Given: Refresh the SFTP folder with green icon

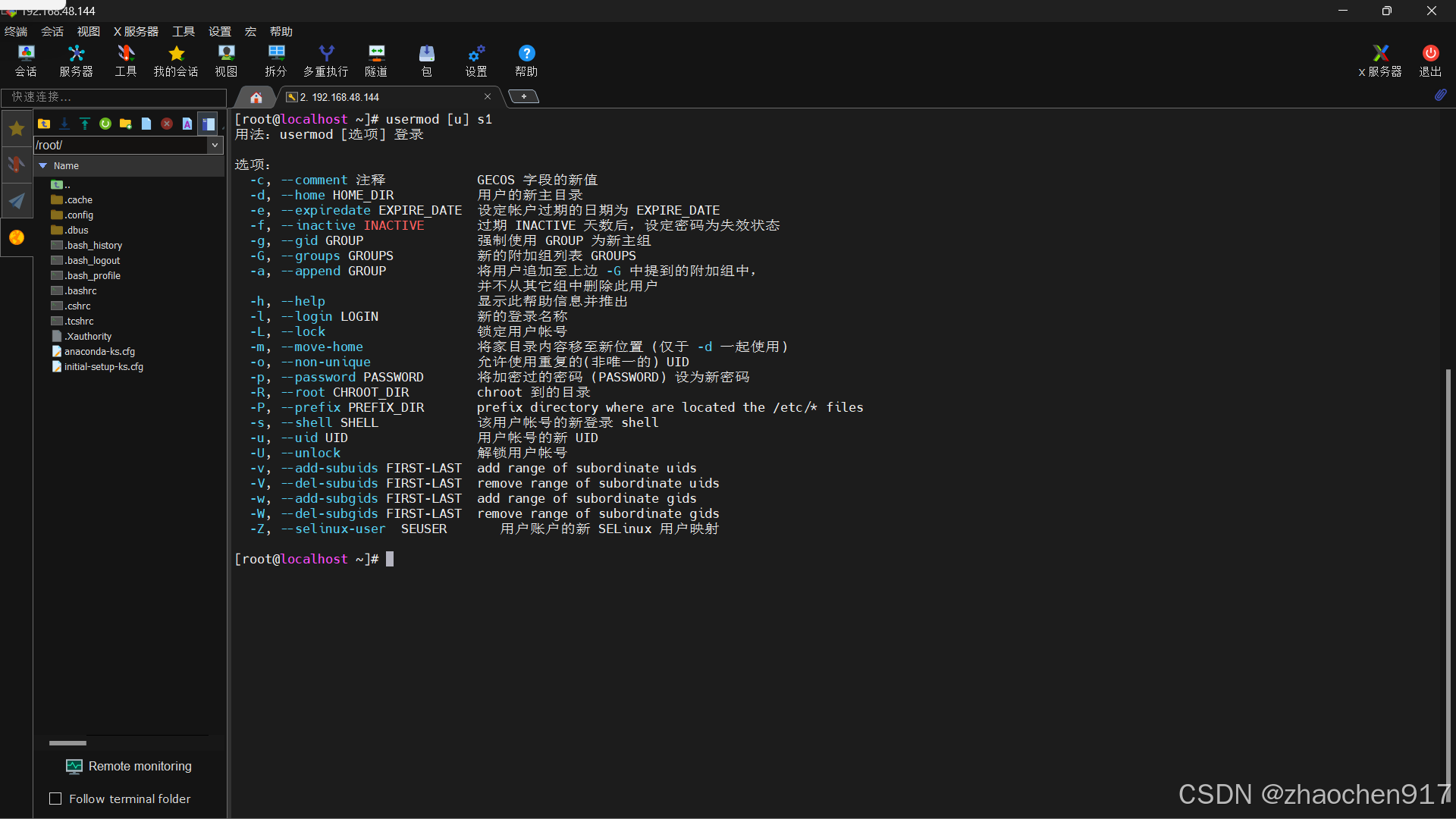Looking at the screenshot, I should 105,124.
